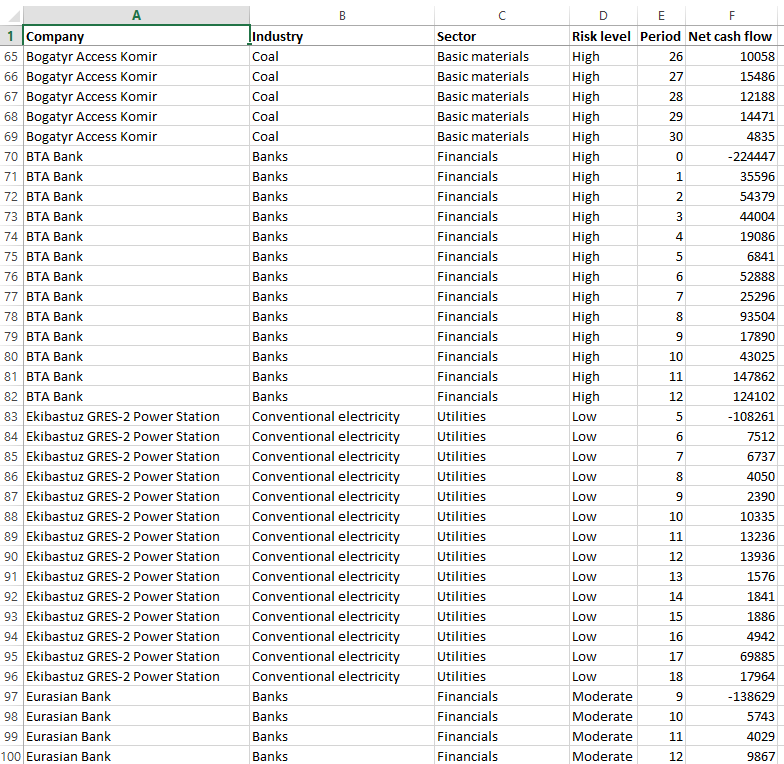Select column E header

[x=662, y=16]
